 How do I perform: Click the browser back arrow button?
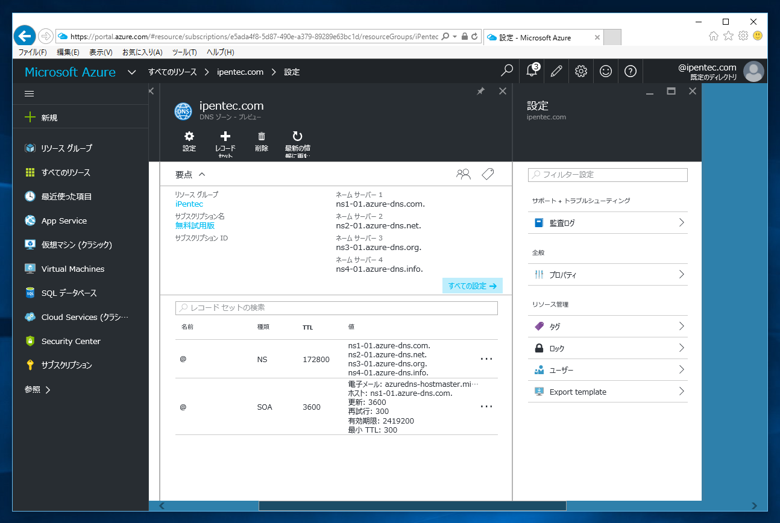(25, 36)
